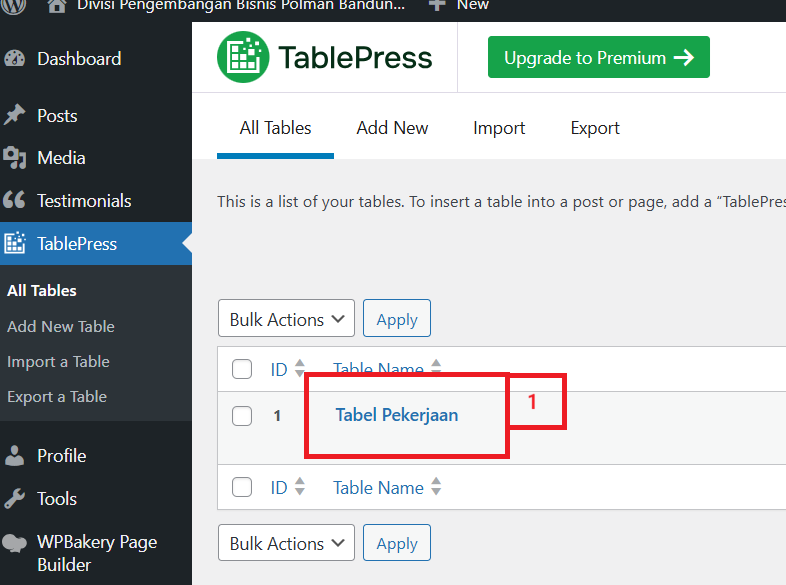The width and height of the screenshot is (786, 585).
Task: Open the Tabel Pekerjaan table link
Action: pos(397,415)
